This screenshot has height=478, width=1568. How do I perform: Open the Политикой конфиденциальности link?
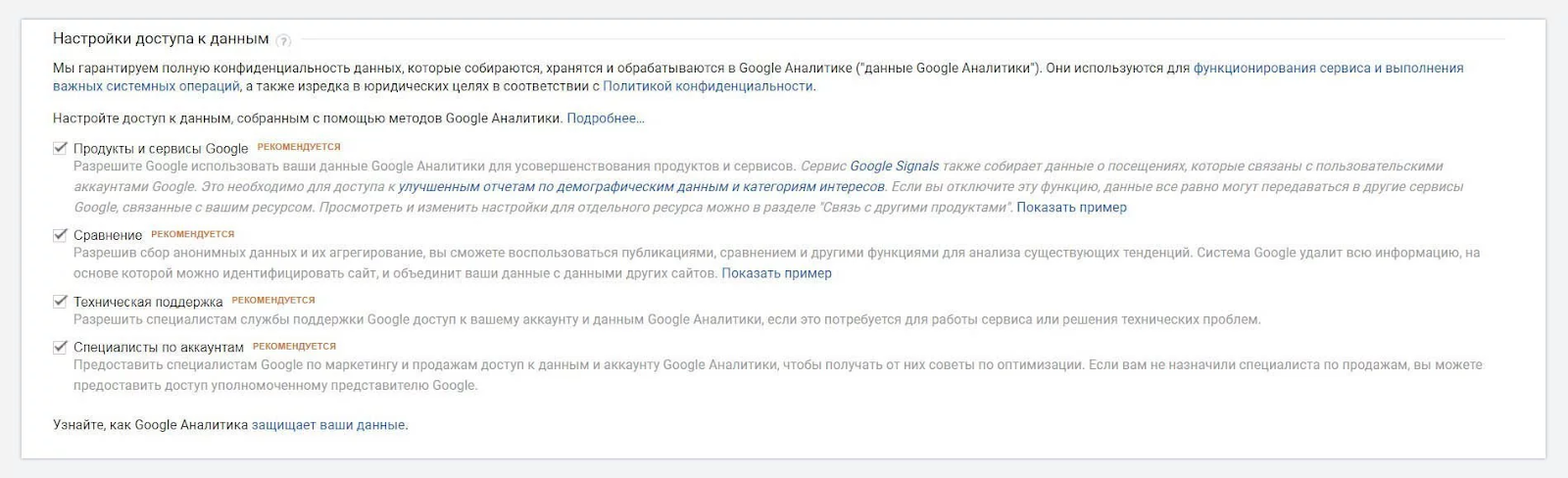pos(708,86)
